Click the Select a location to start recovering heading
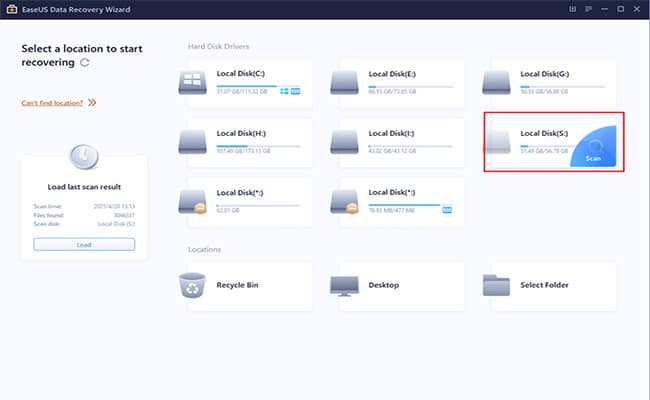Screen dimensions: 650x400 click(x=82, y=56)
